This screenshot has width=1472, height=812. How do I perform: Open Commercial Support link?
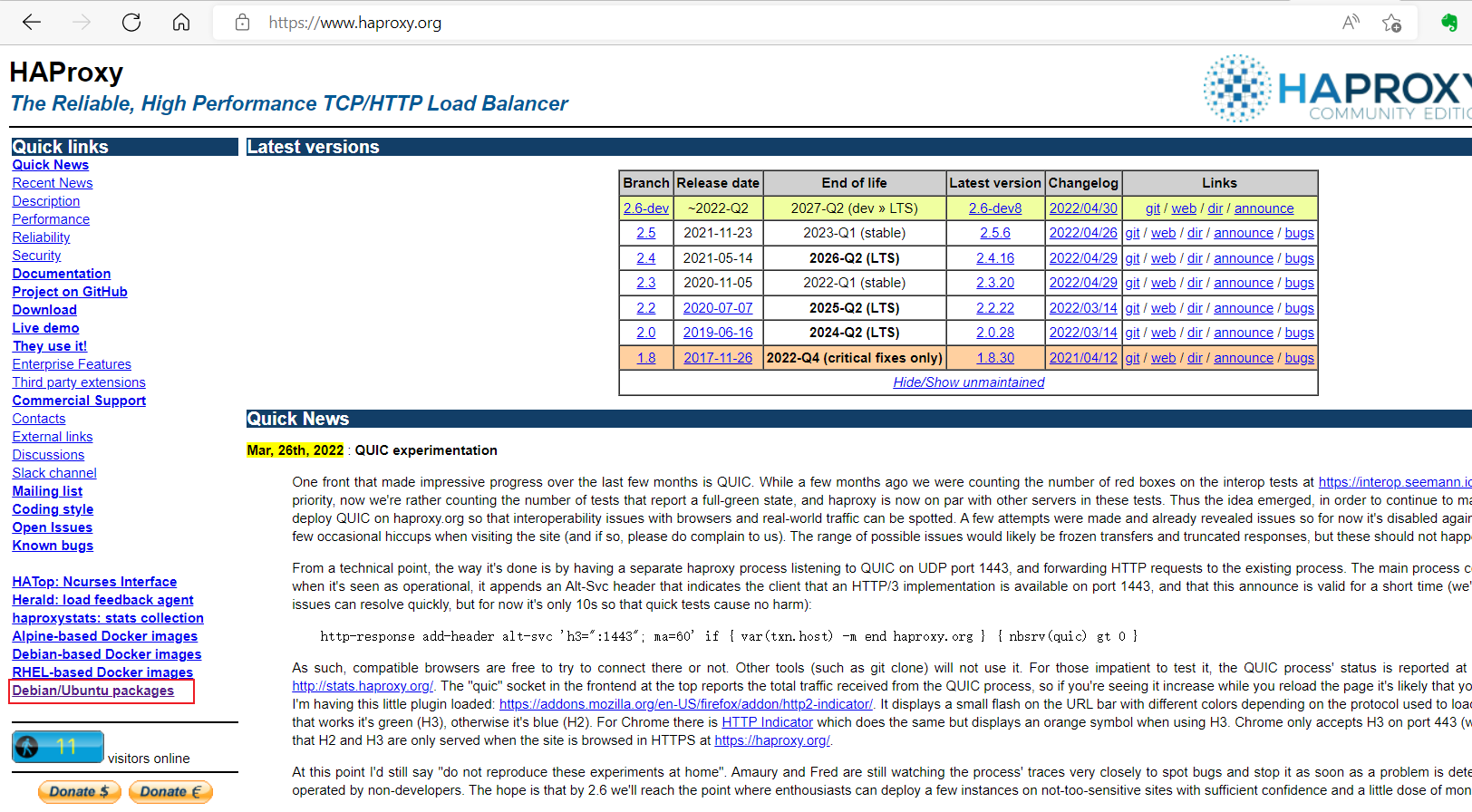point(79,401)
